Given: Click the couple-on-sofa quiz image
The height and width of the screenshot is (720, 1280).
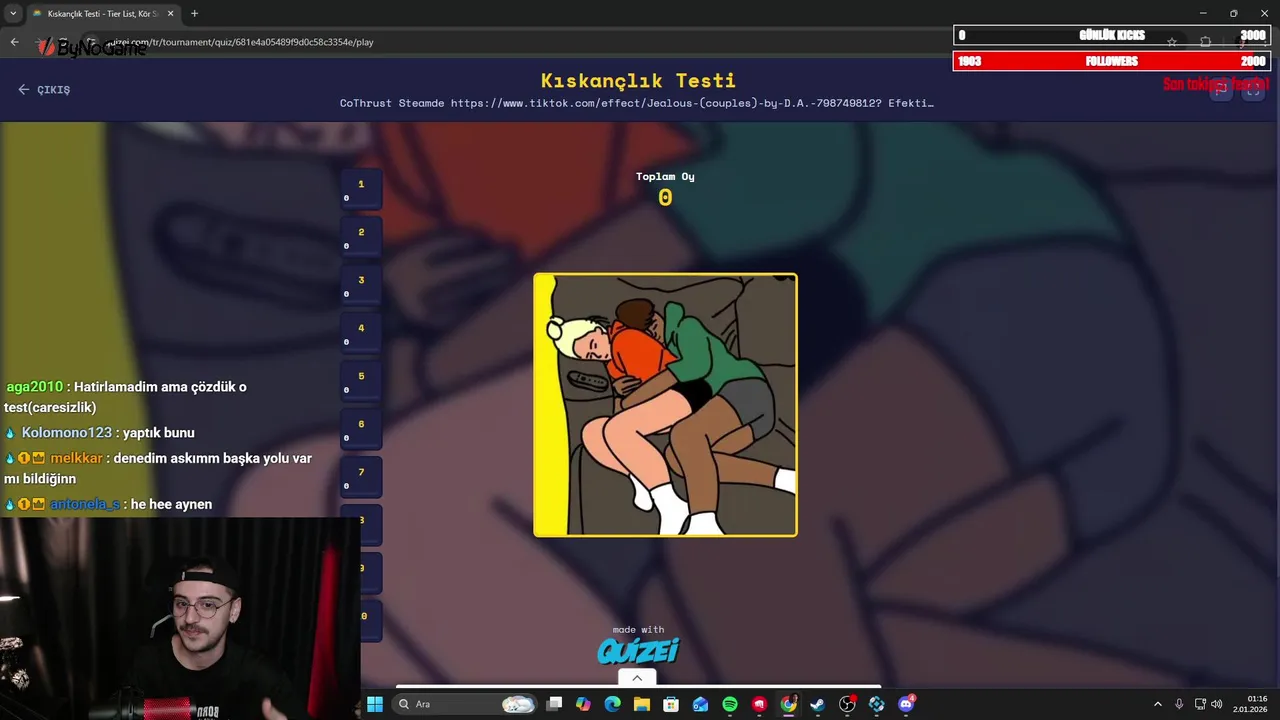Looking at the screenshot, I should click(x=665, y=405).
